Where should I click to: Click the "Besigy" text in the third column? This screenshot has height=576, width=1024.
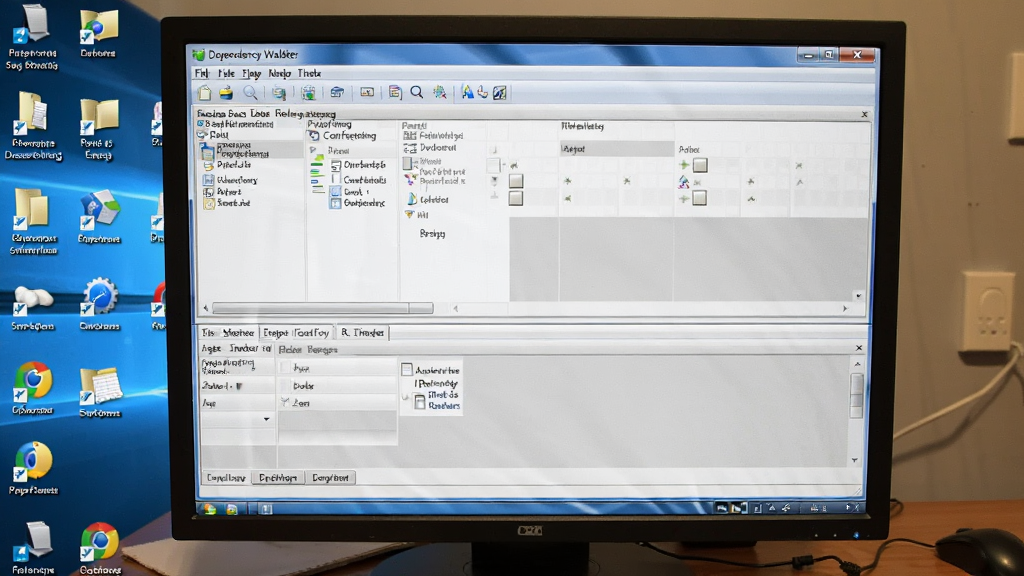(x=432, y=233)
